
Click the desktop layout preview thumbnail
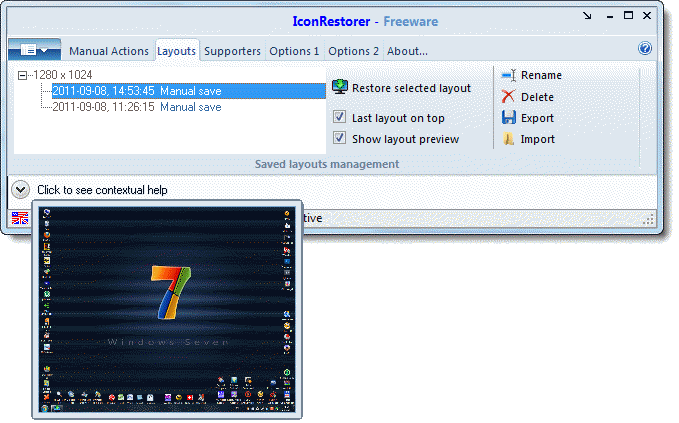pos(167,310)
